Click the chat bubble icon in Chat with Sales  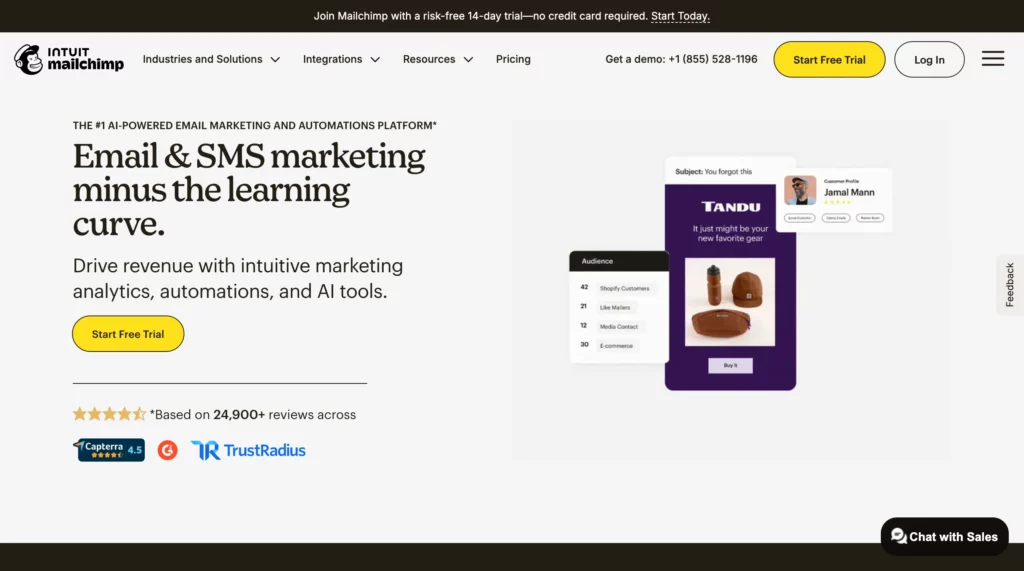tap(899, 536)
